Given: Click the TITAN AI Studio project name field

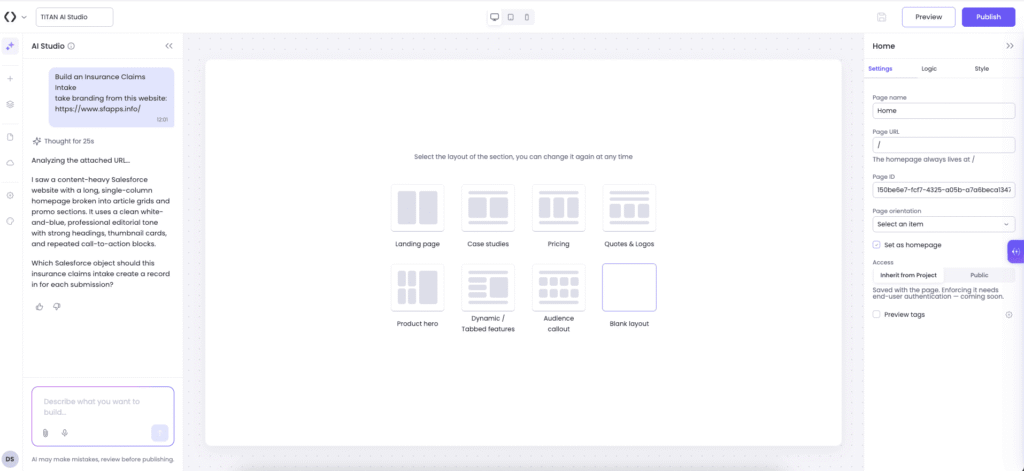Looking at the screenshot, I should (x=74, y=17).
